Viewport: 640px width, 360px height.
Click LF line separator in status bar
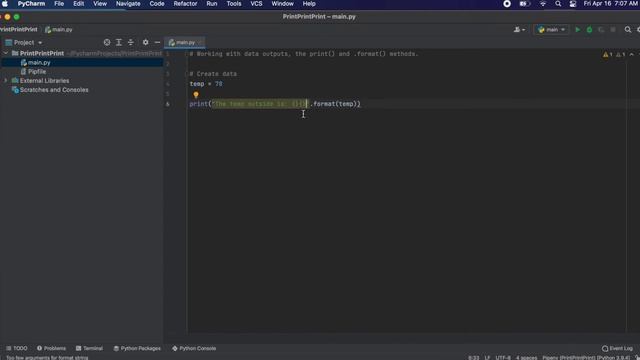point(487,358)
